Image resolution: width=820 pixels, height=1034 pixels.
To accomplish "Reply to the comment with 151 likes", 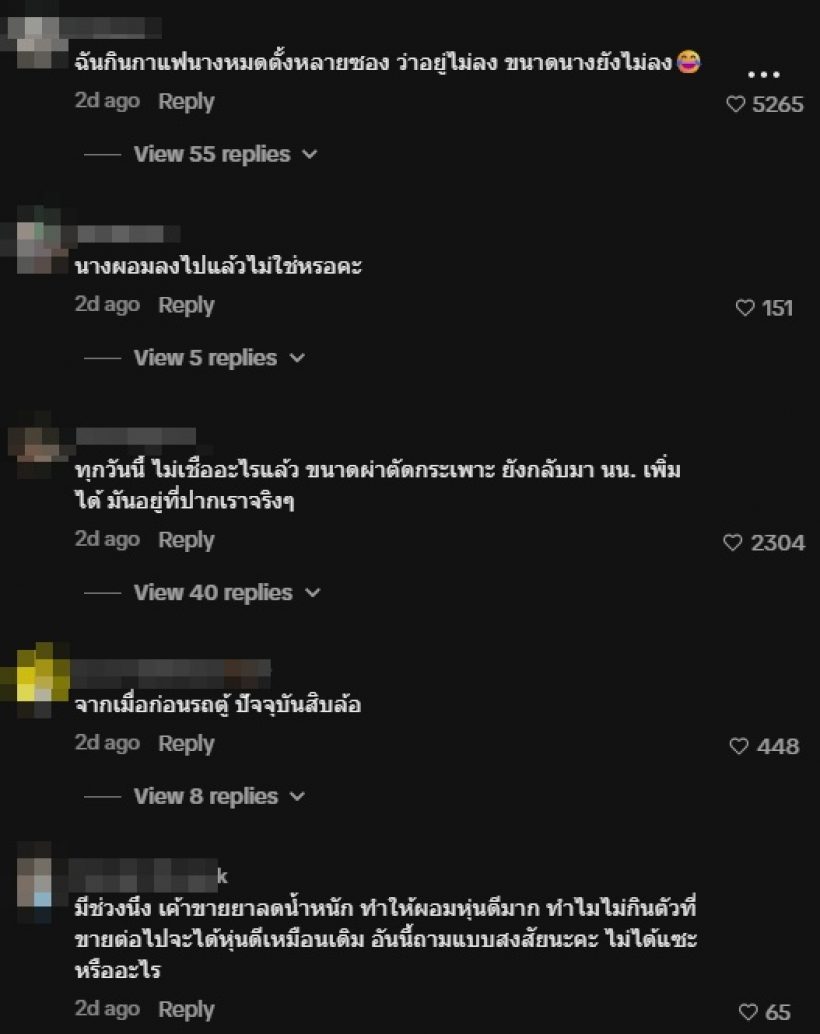I will pos(187,305).
